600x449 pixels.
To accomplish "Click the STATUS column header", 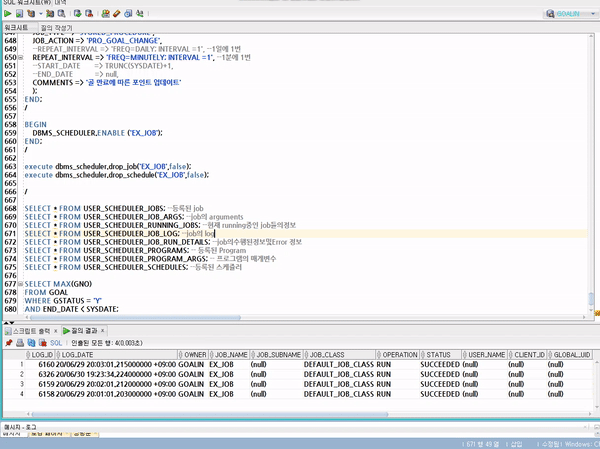I will coord(440,355).
